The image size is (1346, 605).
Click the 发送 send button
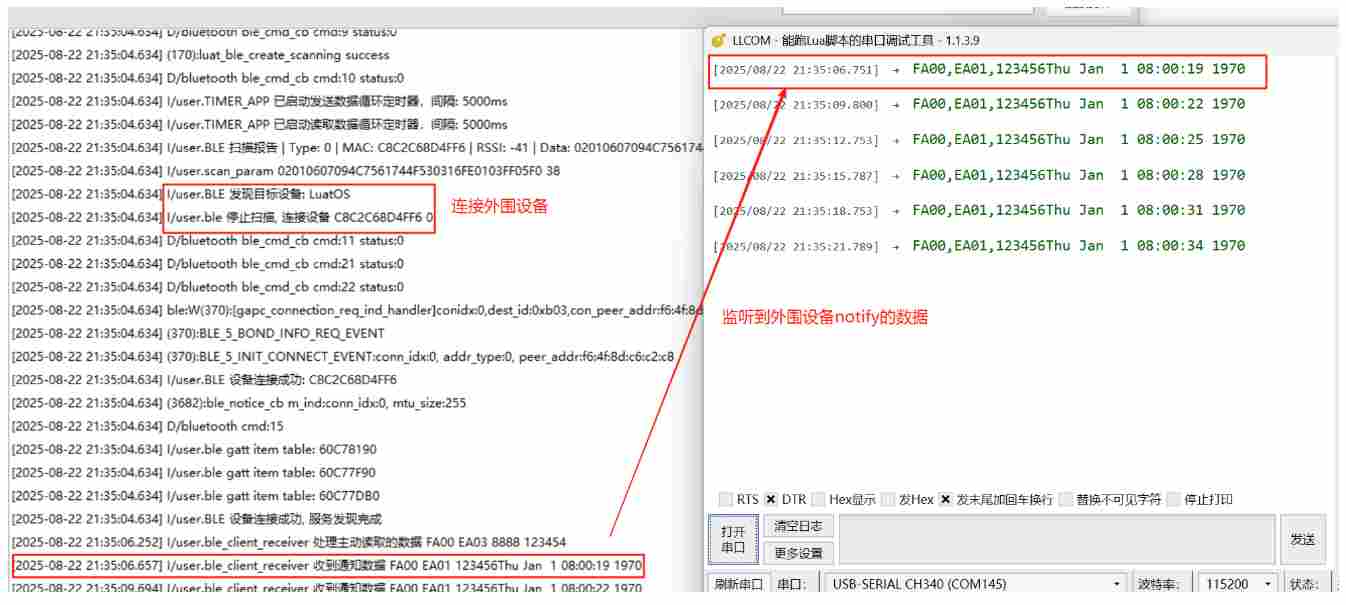tap(1302, 539)
